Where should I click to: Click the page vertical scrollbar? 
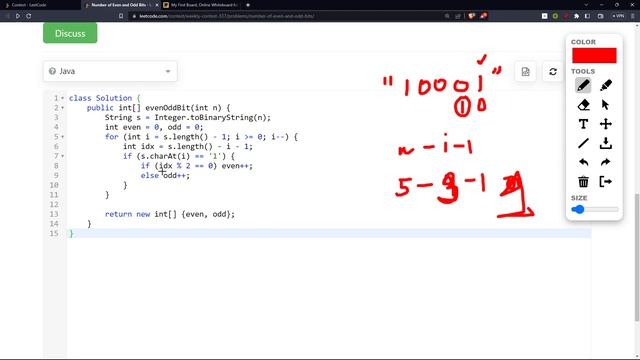[x=637, y=257]
